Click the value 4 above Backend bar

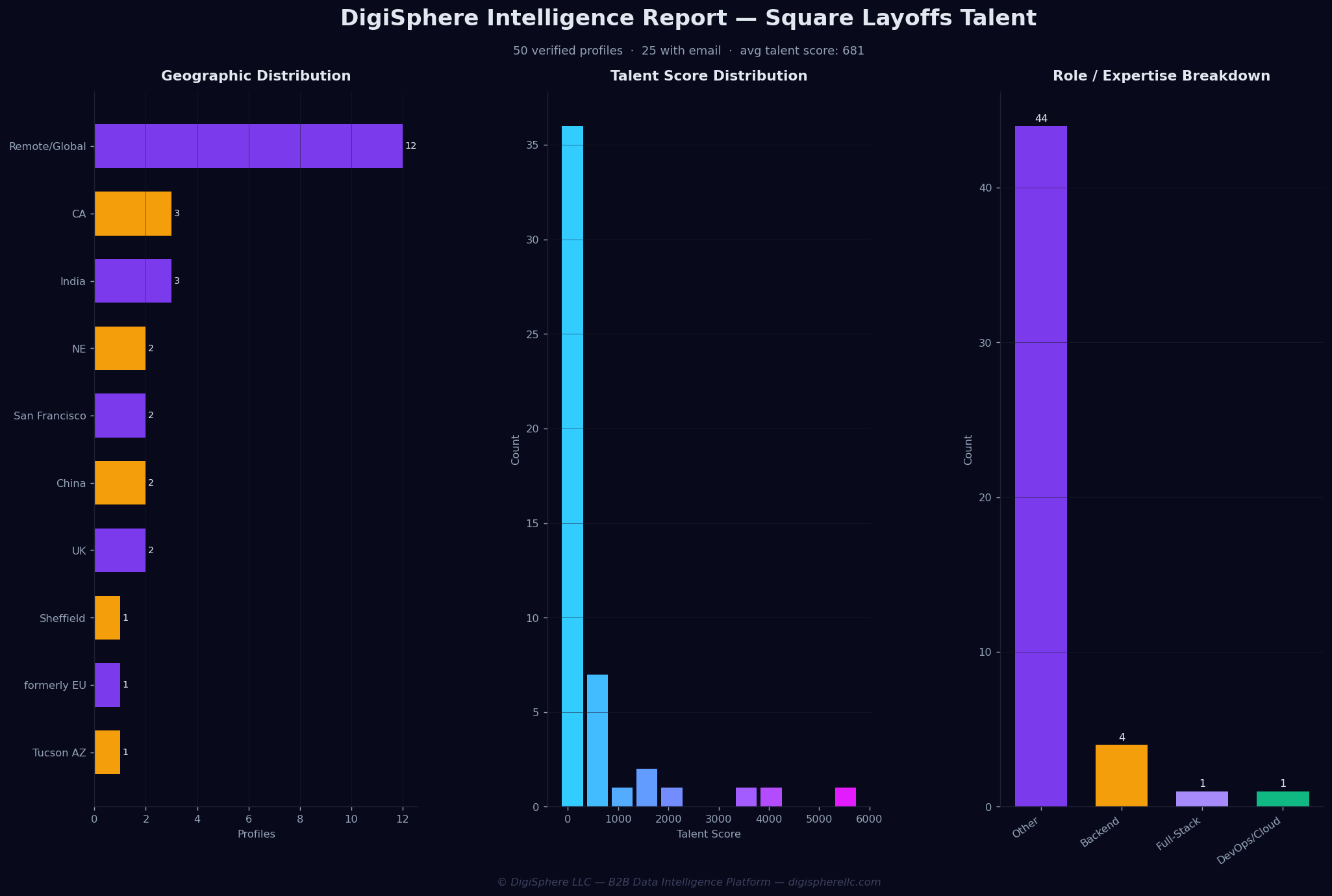pos(1122,738)
